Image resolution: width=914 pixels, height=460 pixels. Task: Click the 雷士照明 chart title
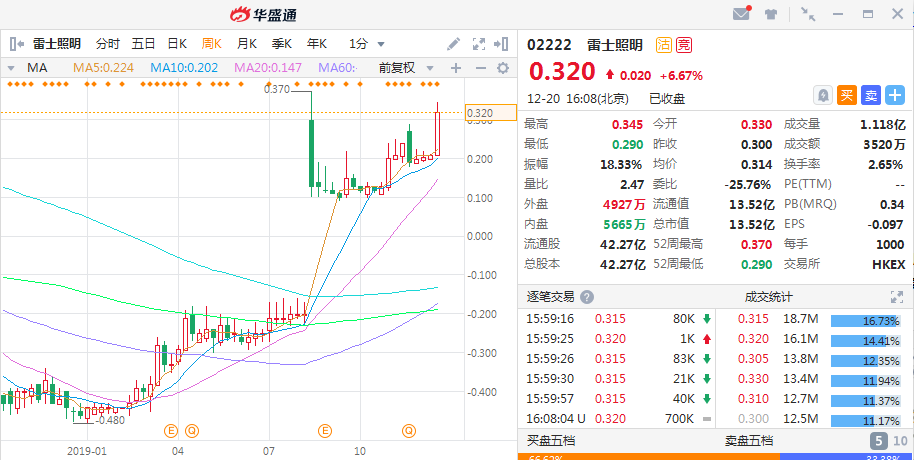(57, 44)
